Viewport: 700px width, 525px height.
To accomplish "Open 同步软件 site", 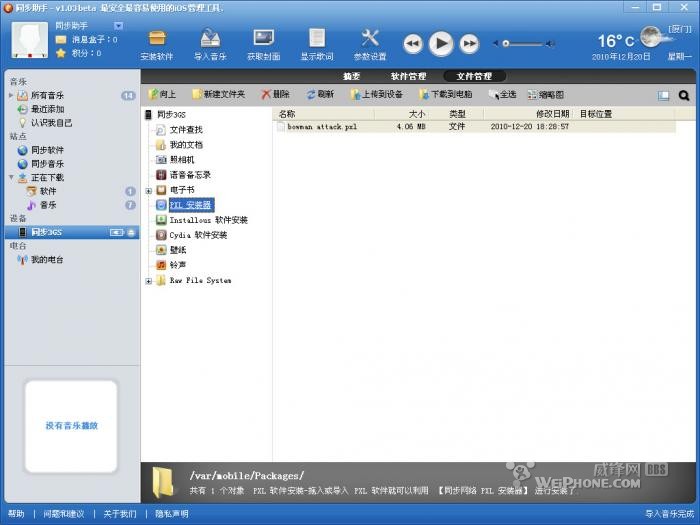I will (x=47, y=150).
